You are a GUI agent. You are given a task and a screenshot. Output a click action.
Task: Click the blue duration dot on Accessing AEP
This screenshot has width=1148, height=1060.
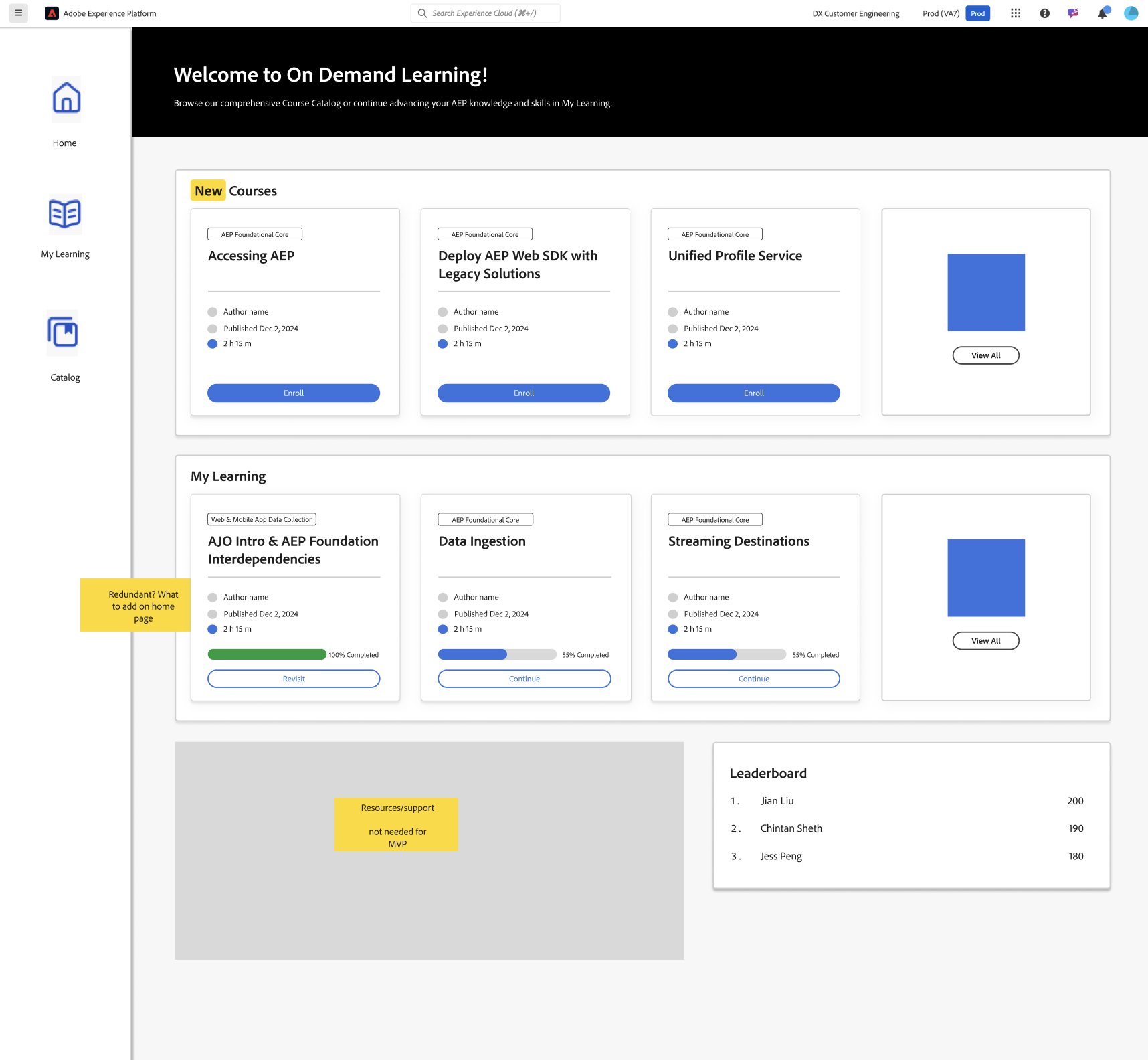(x=213, y=344)
